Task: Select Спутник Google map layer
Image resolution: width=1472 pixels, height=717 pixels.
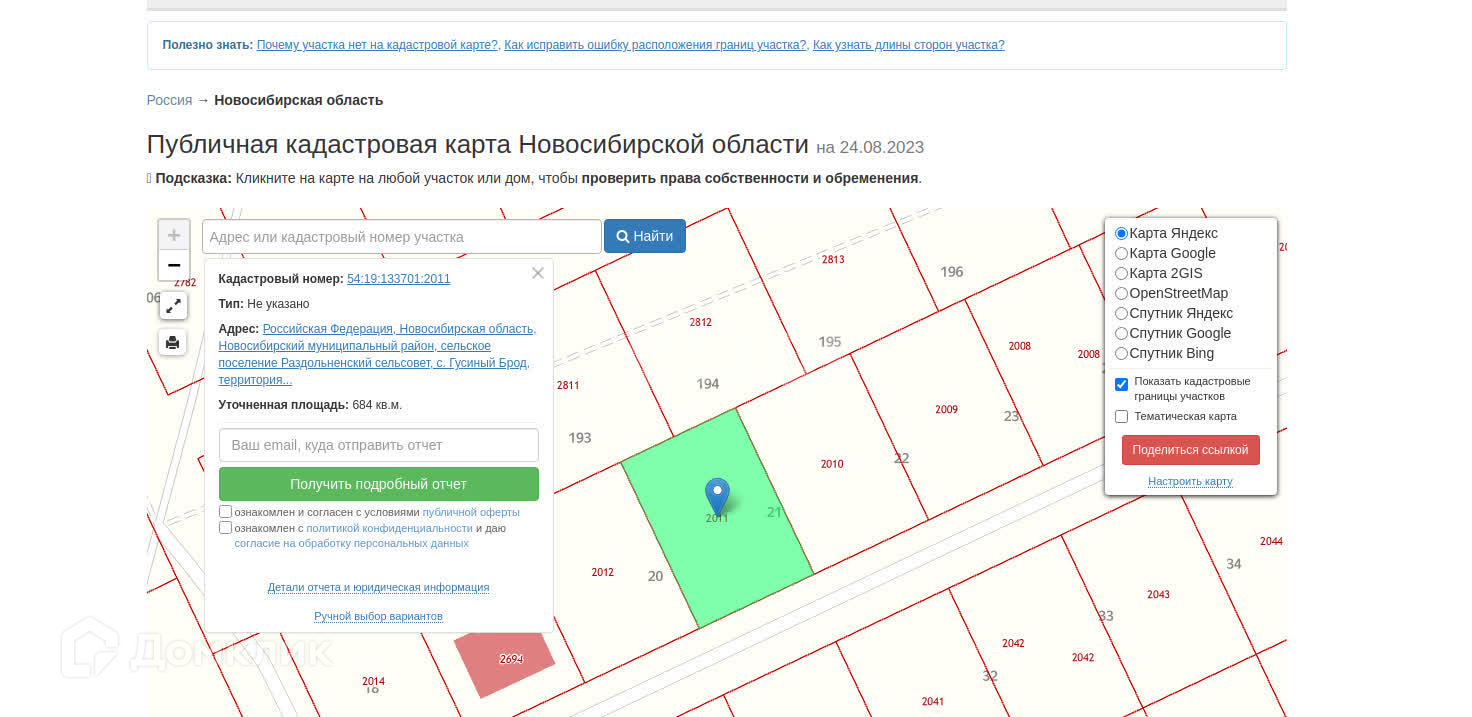Action: pos(1121,333)
